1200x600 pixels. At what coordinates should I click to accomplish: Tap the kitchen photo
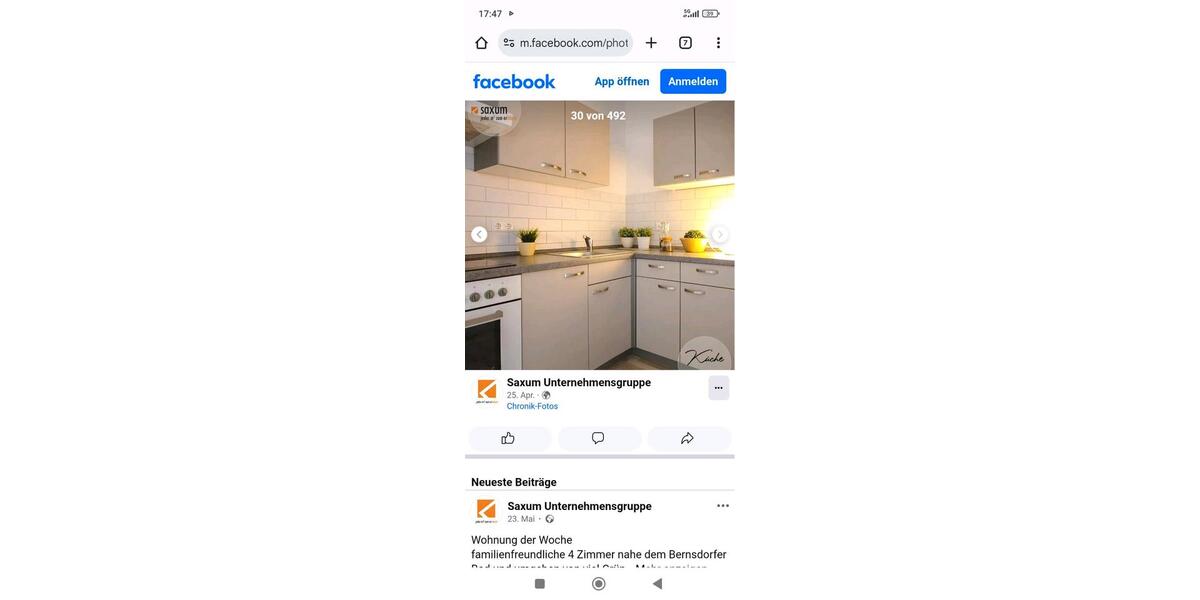coord(600,235)
